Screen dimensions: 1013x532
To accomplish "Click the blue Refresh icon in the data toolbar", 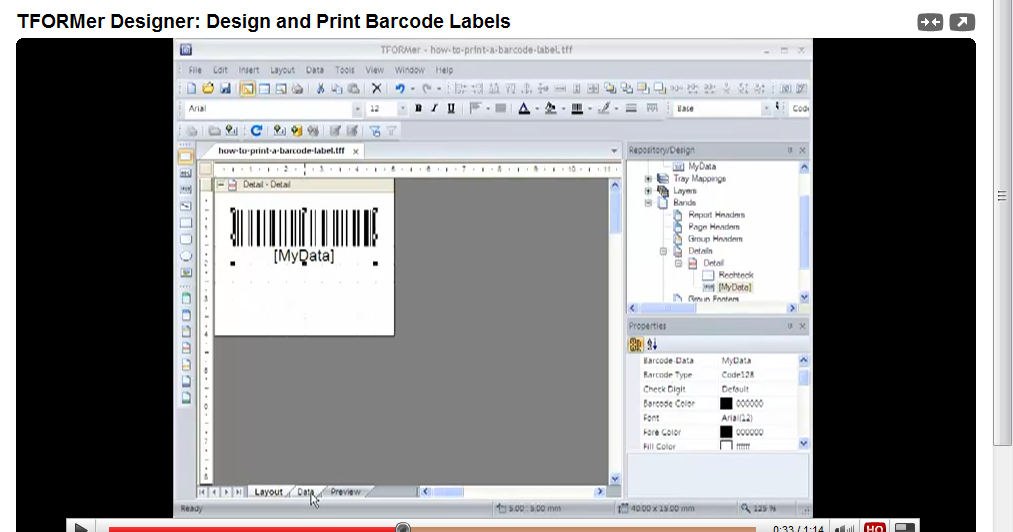I will pos(256,131).
